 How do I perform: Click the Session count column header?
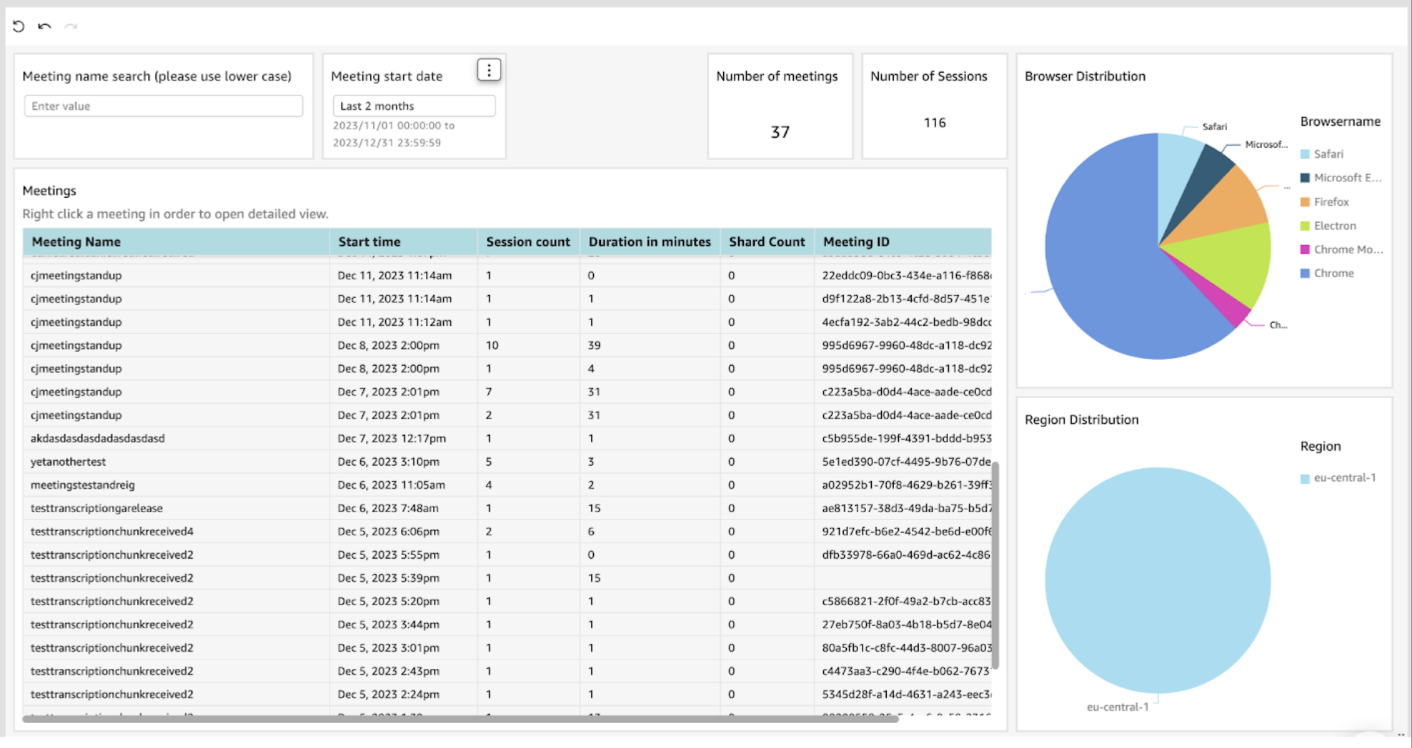point(528,241)
